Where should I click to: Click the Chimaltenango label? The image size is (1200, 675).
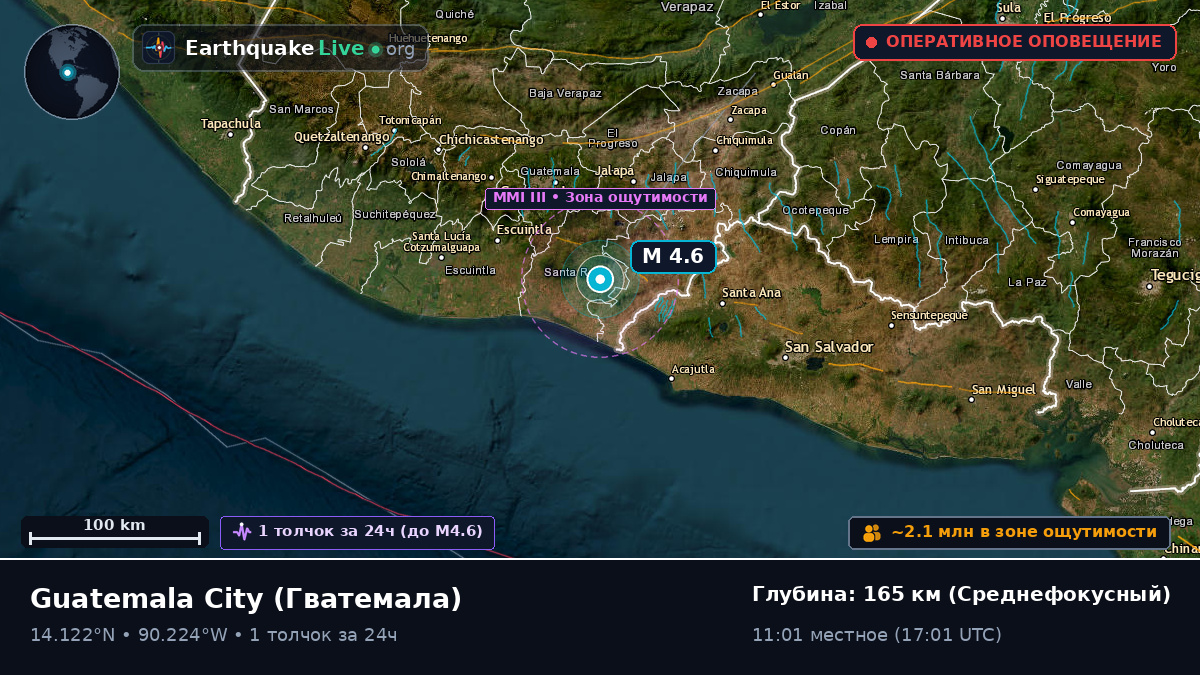click(x=449, y=176)
